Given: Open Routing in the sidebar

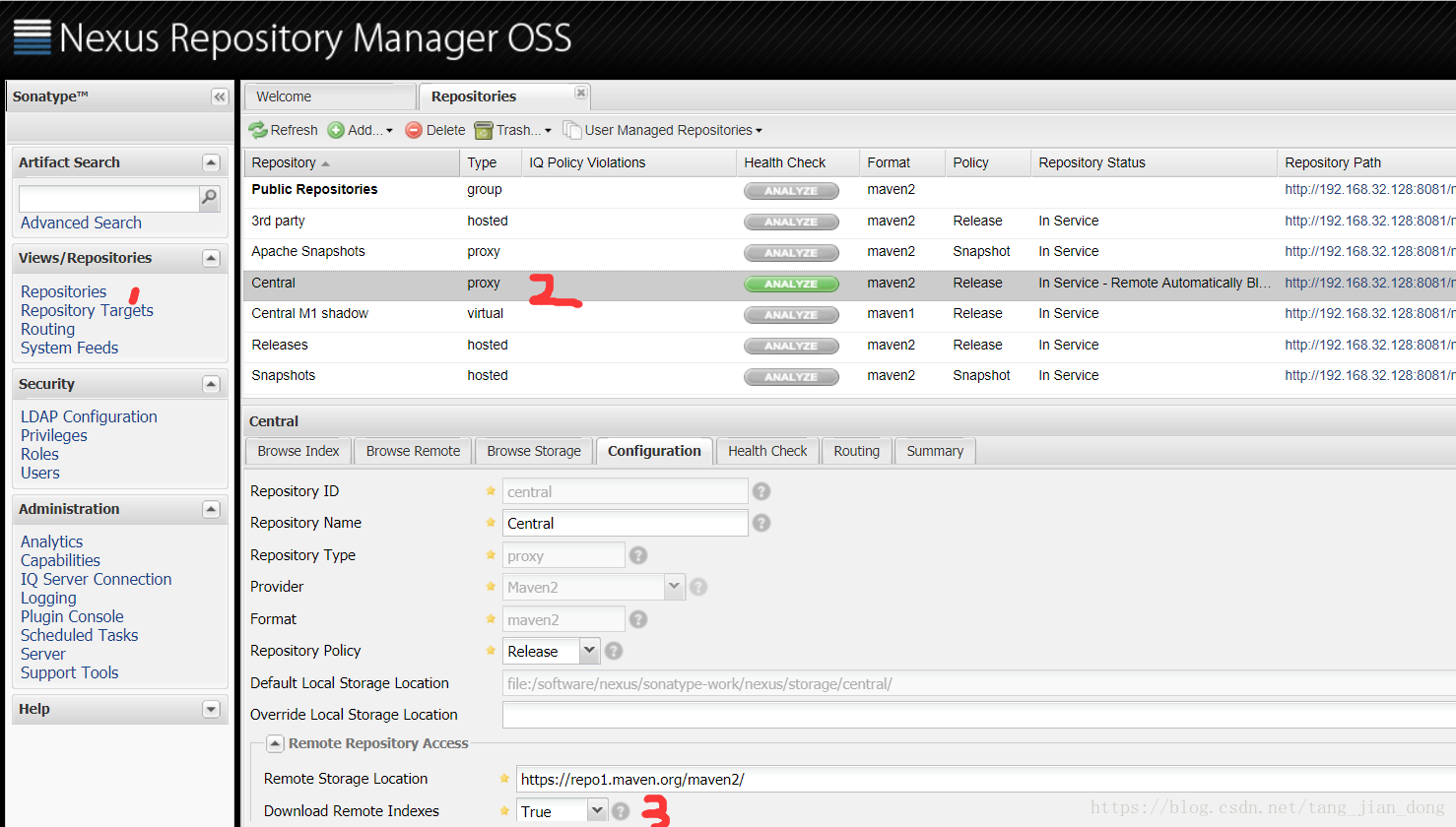Looking at the screenshot, I should point(47,329).
